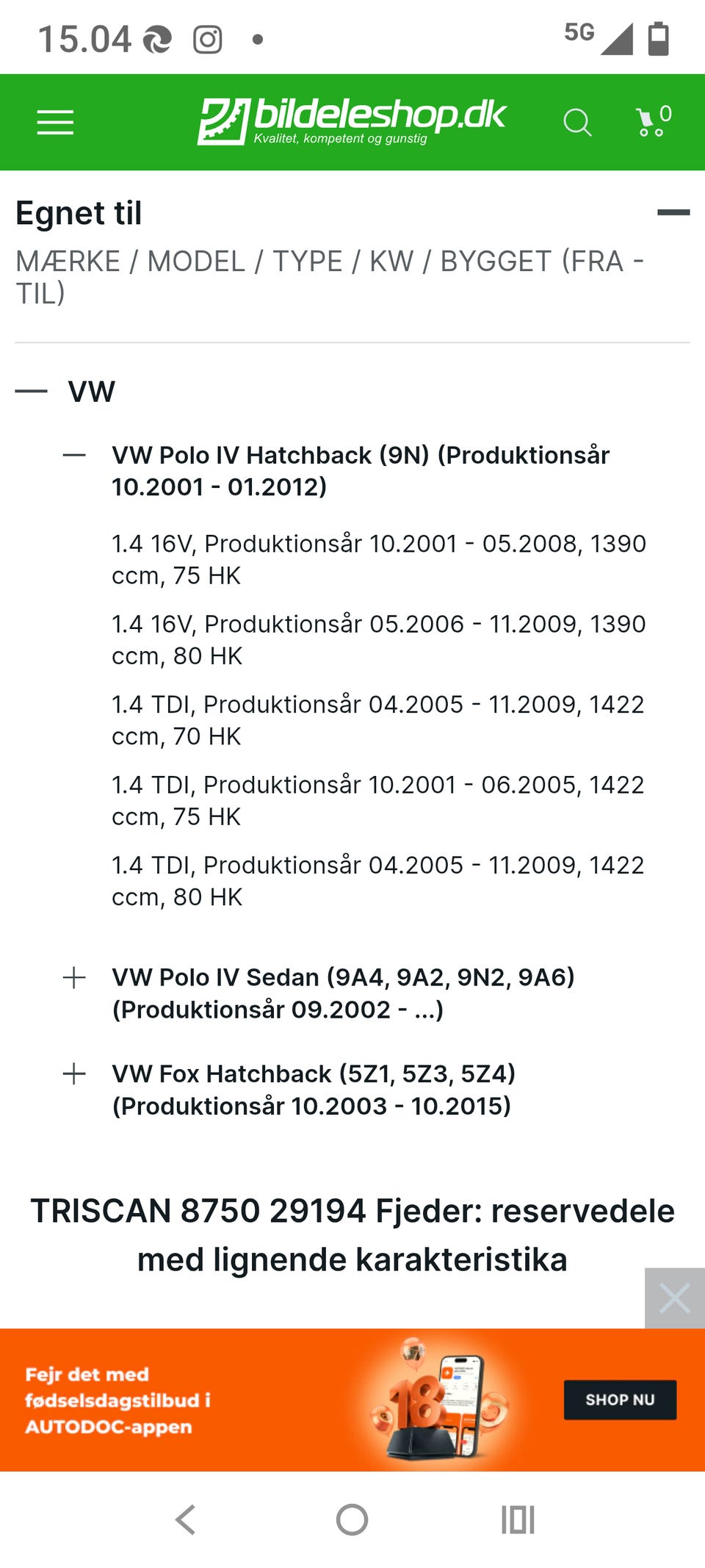Image resolution: width=705 pixels, height=1568 pixels.
Task: Collapse the VW brand group
Action: pos(32,391)
